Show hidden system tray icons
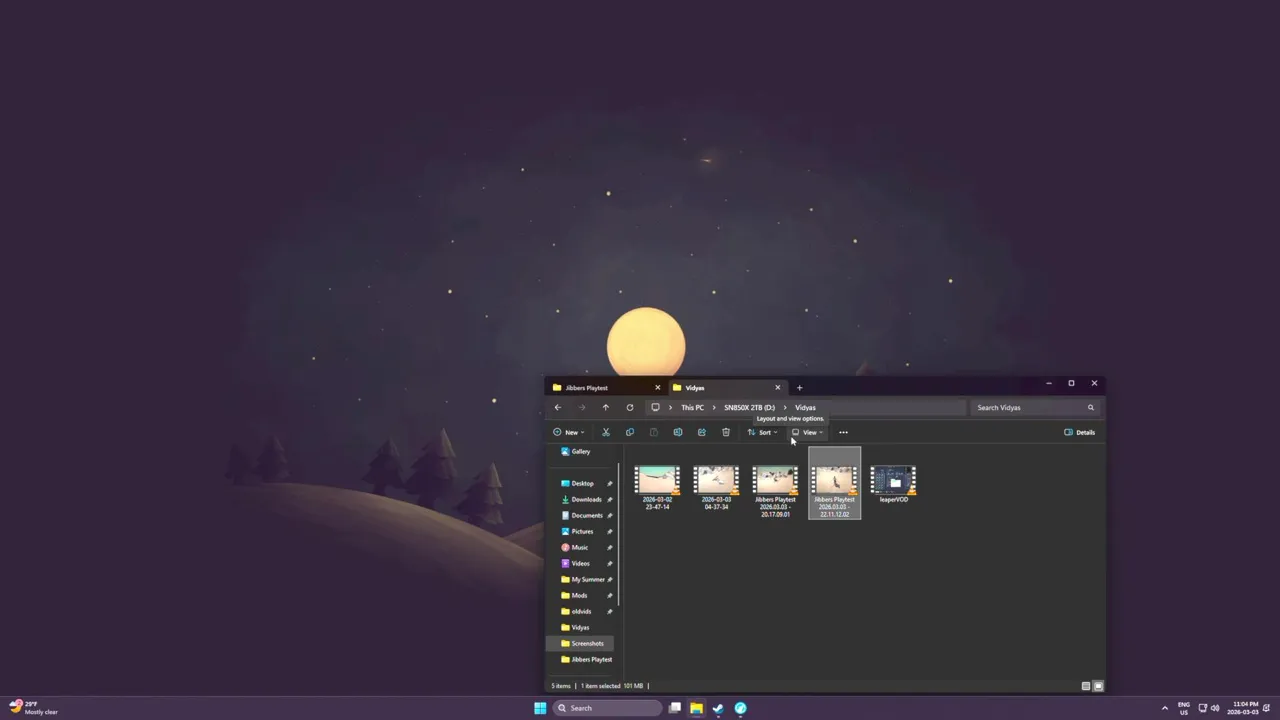 pos(1164,708)
